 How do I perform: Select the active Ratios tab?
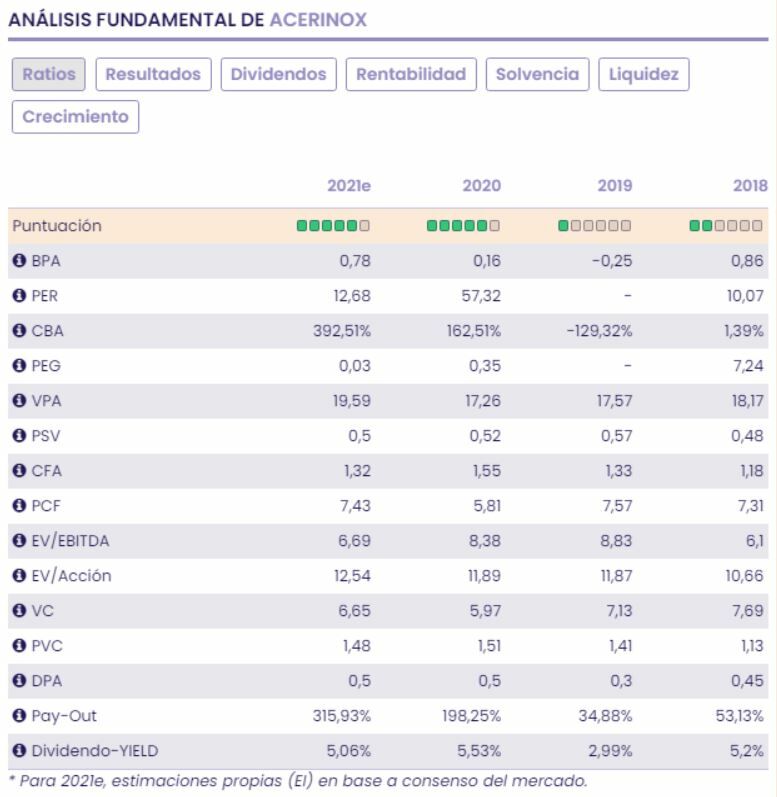click(49, 74)
